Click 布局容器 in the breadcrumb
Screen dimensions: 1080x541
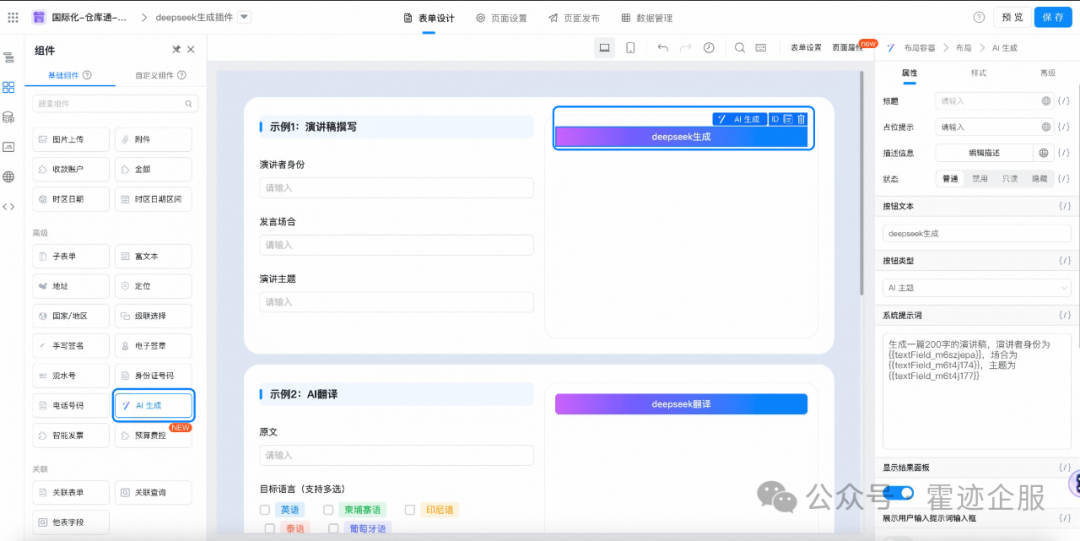(919, 48)
